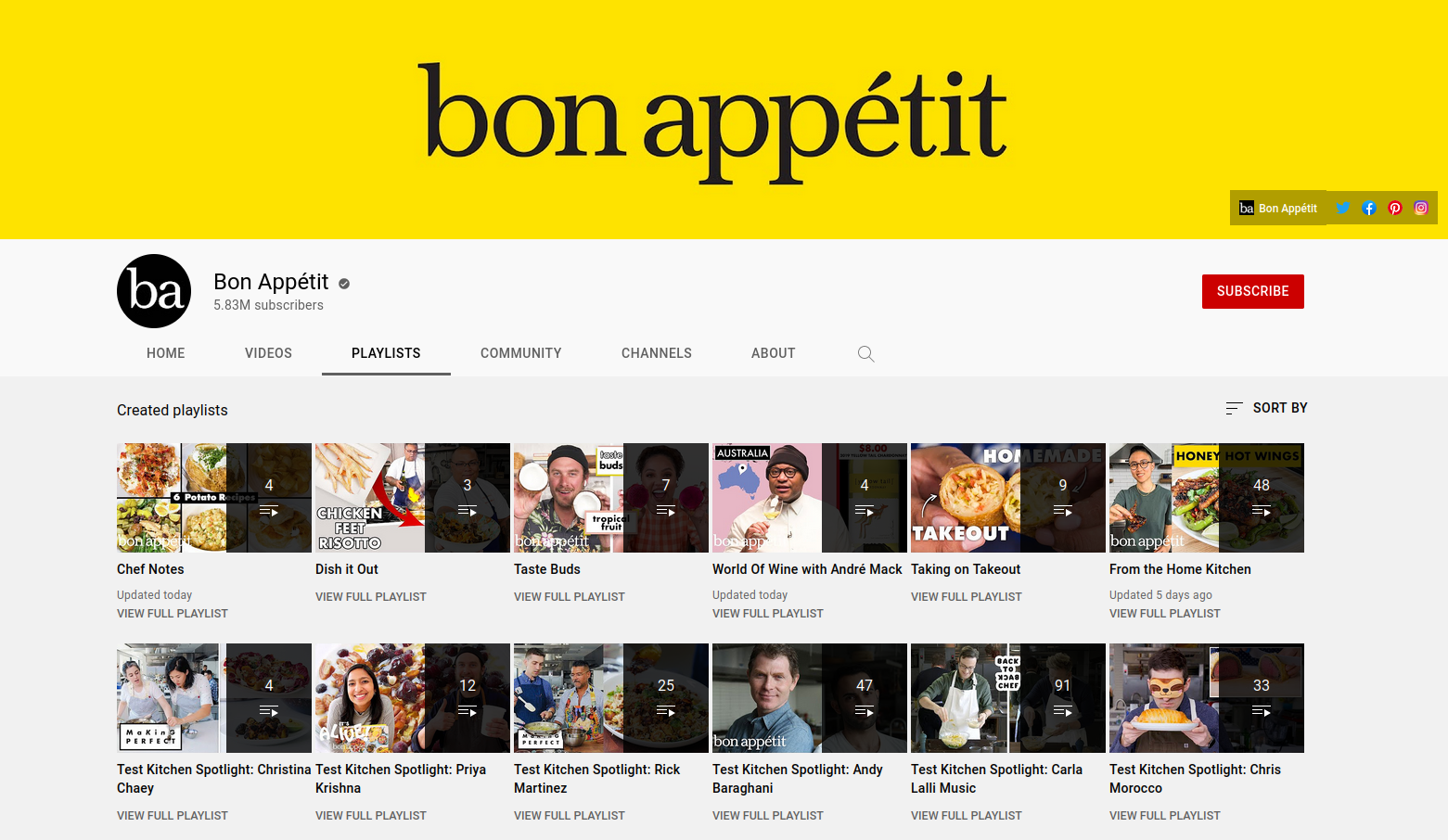
Task: View full playlist for Dish it Out
Action: point(371,597)
